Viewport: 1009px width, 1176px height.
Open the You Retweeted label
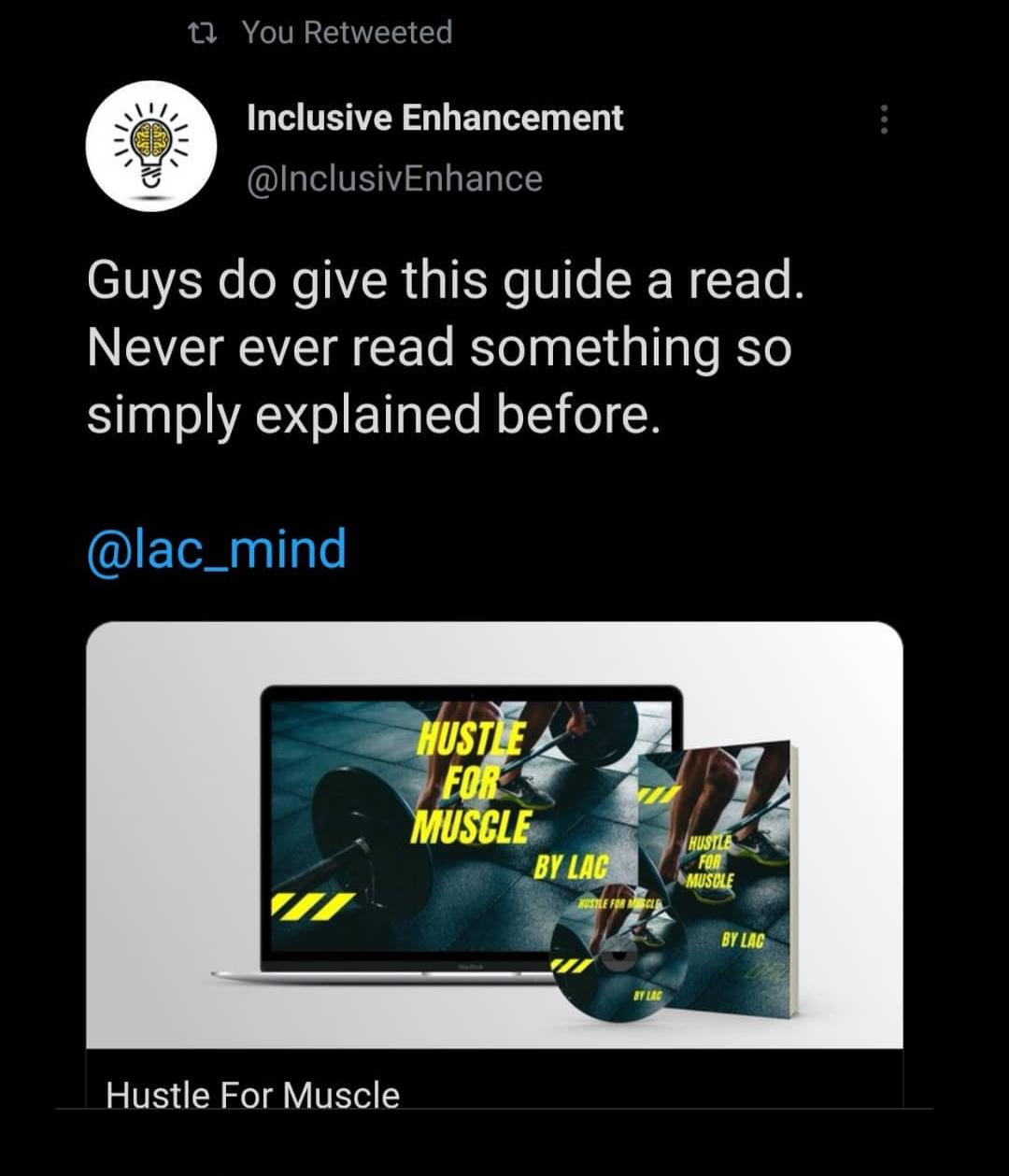click(348, 33)
